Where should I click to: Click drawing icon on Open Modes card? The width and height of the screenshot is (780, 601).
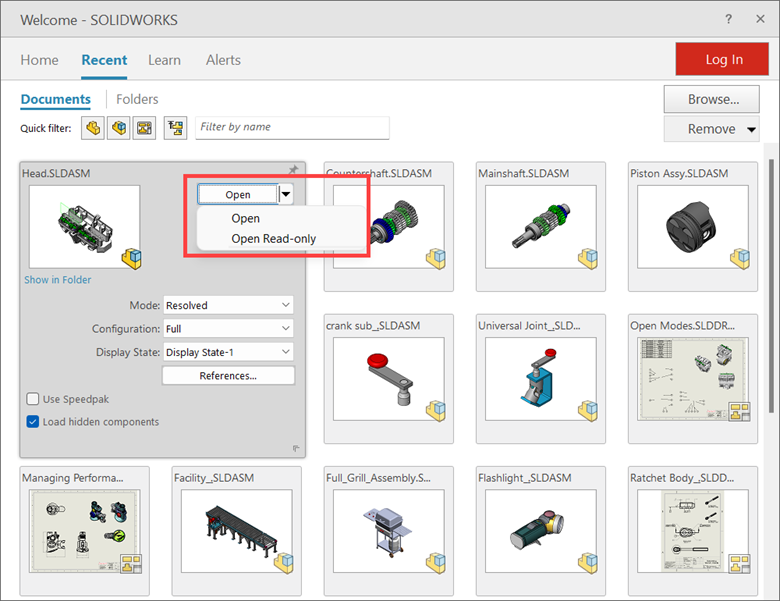pyautogui.click(x=740, y=412)
